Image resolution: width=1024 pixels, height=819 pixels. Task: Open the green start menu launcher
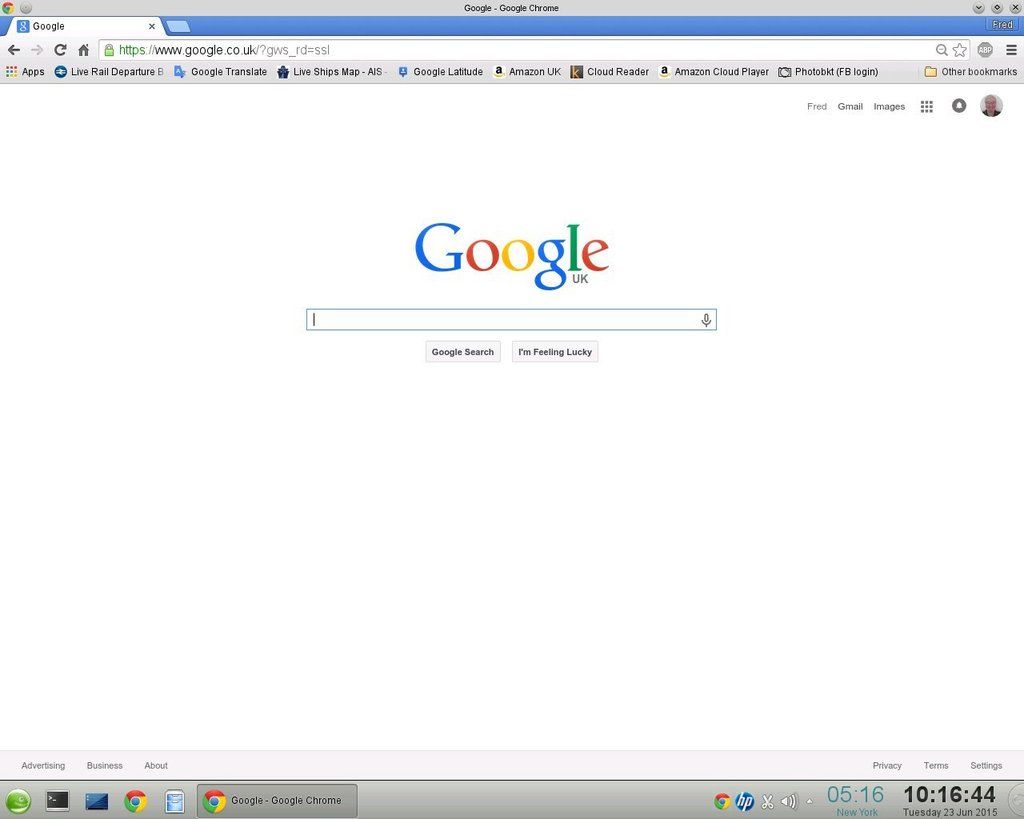(x=18, y=801)
